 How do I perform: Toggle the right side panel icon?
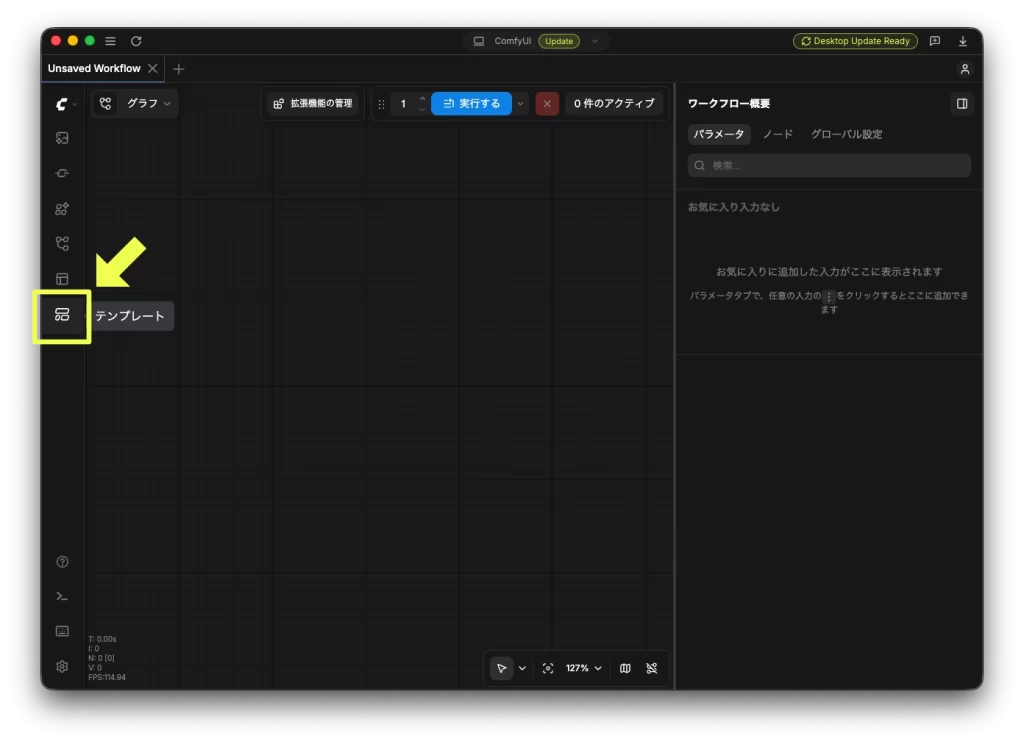pyautogui.click(x=962, y=103)
